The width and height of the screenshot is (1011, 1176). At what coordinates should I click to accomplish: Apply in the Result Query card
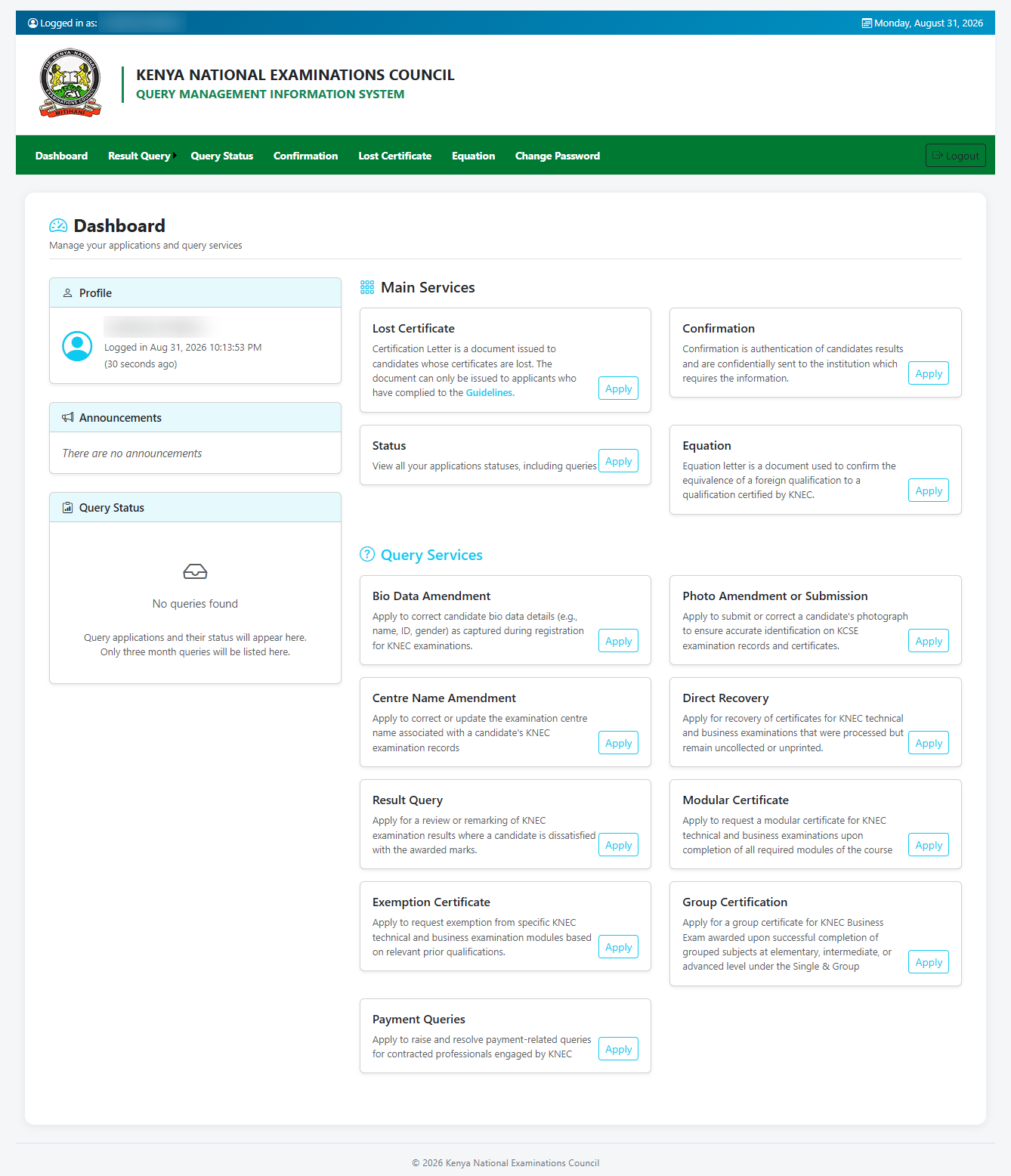pos(618,845)
